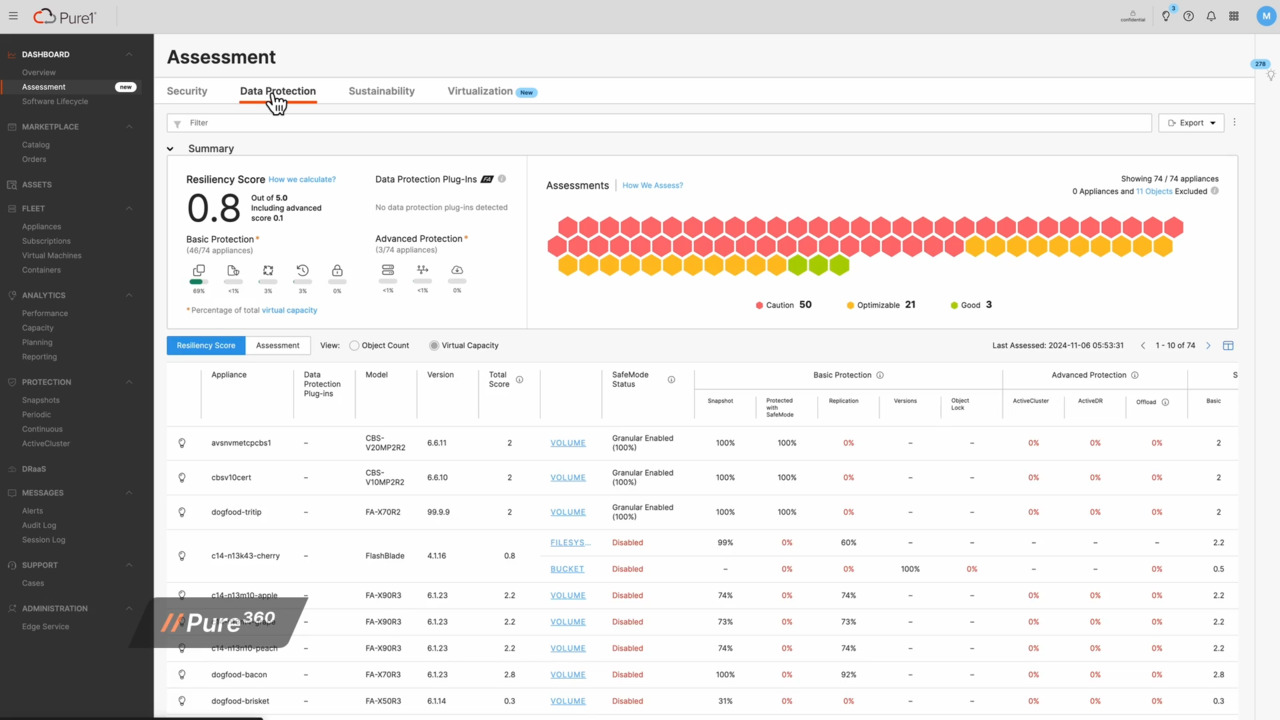This screenshot has height=720, width=1280.
Task: Collapse the Summary section
Action: coord(170,149)
